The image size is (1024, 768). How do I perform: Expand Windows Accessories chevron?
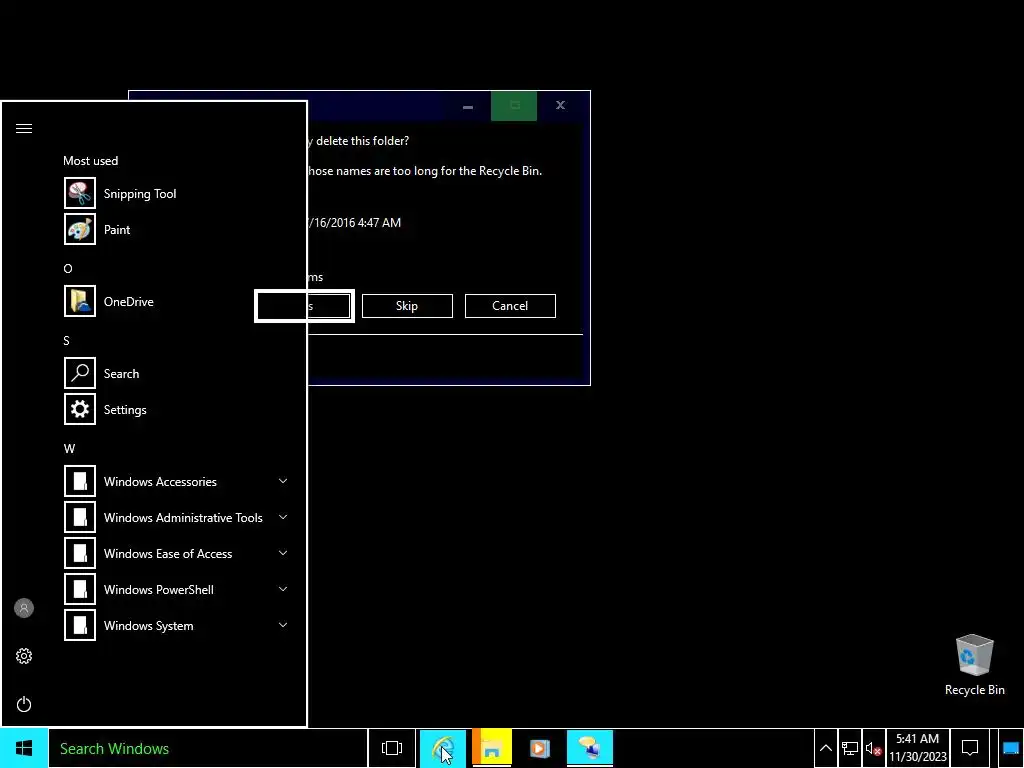(x=283, y=481)
